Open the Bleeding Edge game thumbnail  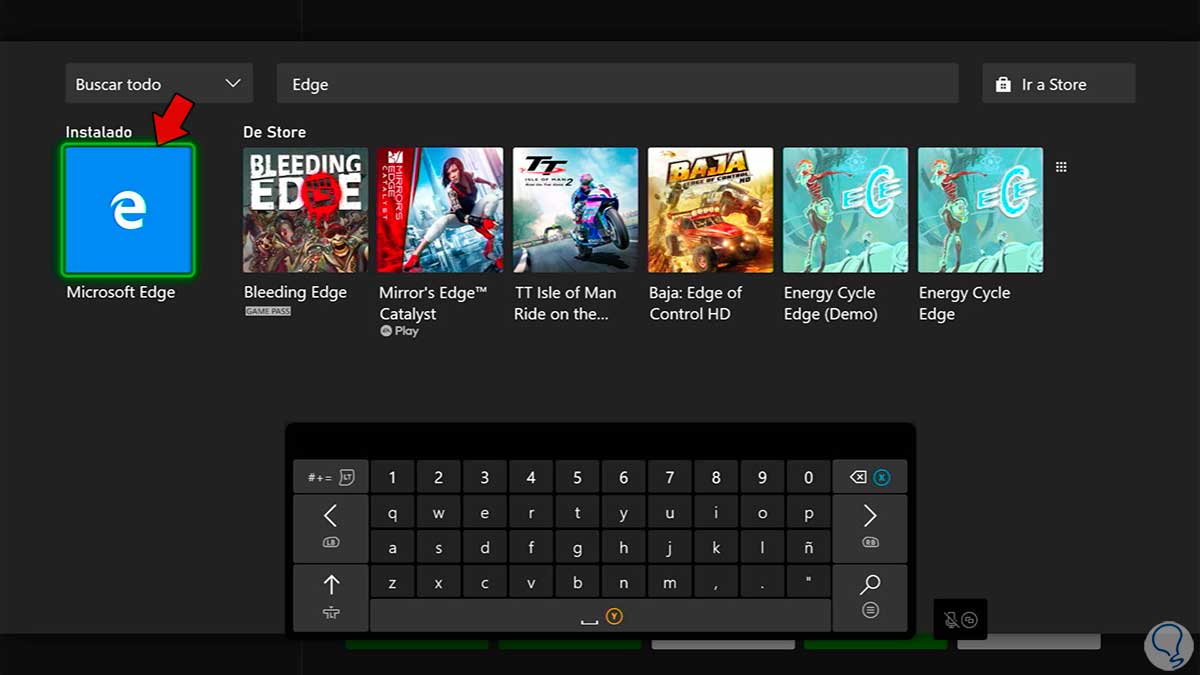[x=306, y=210]
